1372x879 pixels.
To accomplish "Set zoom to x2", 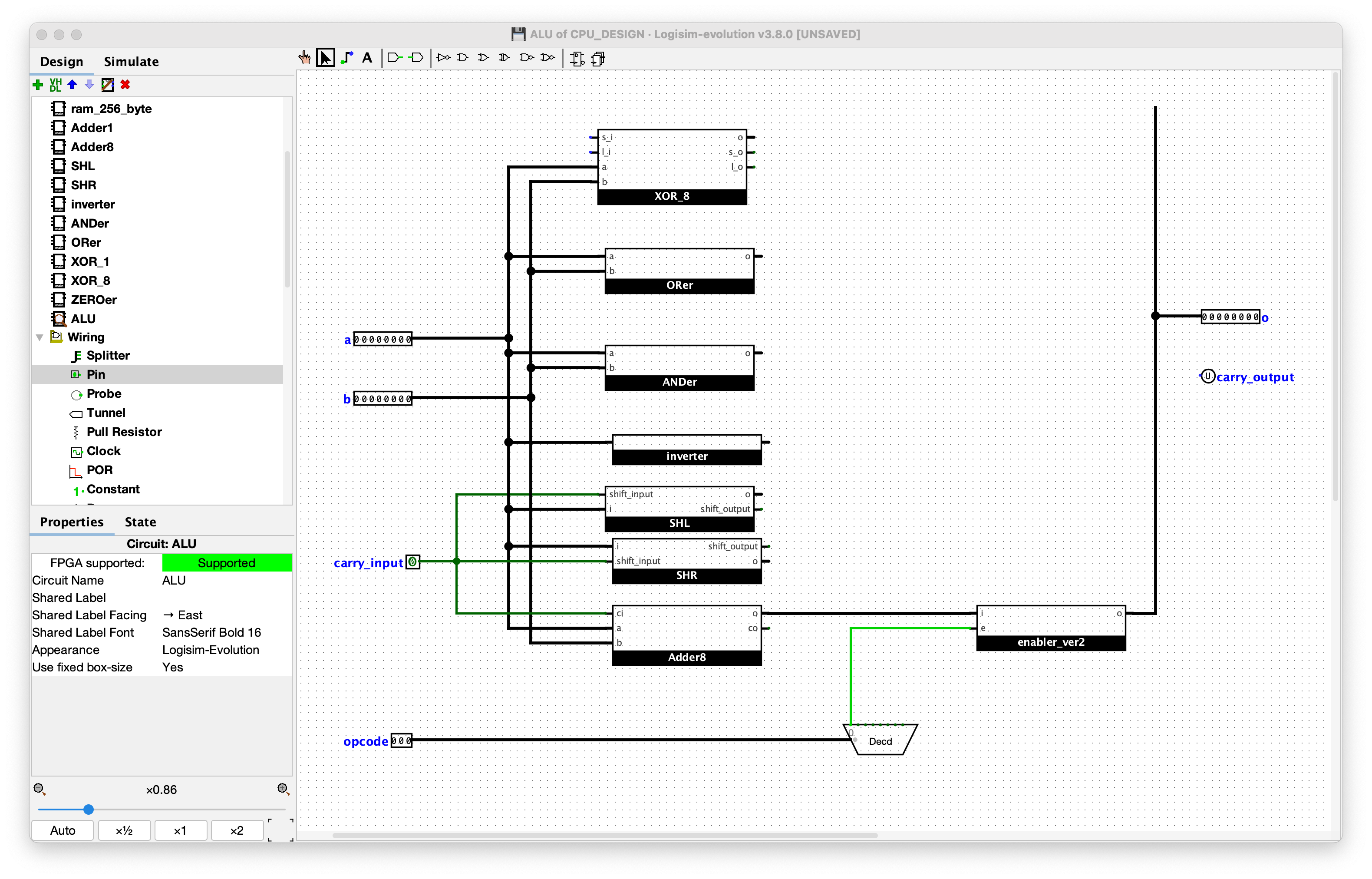I will (x=237, y=830).
